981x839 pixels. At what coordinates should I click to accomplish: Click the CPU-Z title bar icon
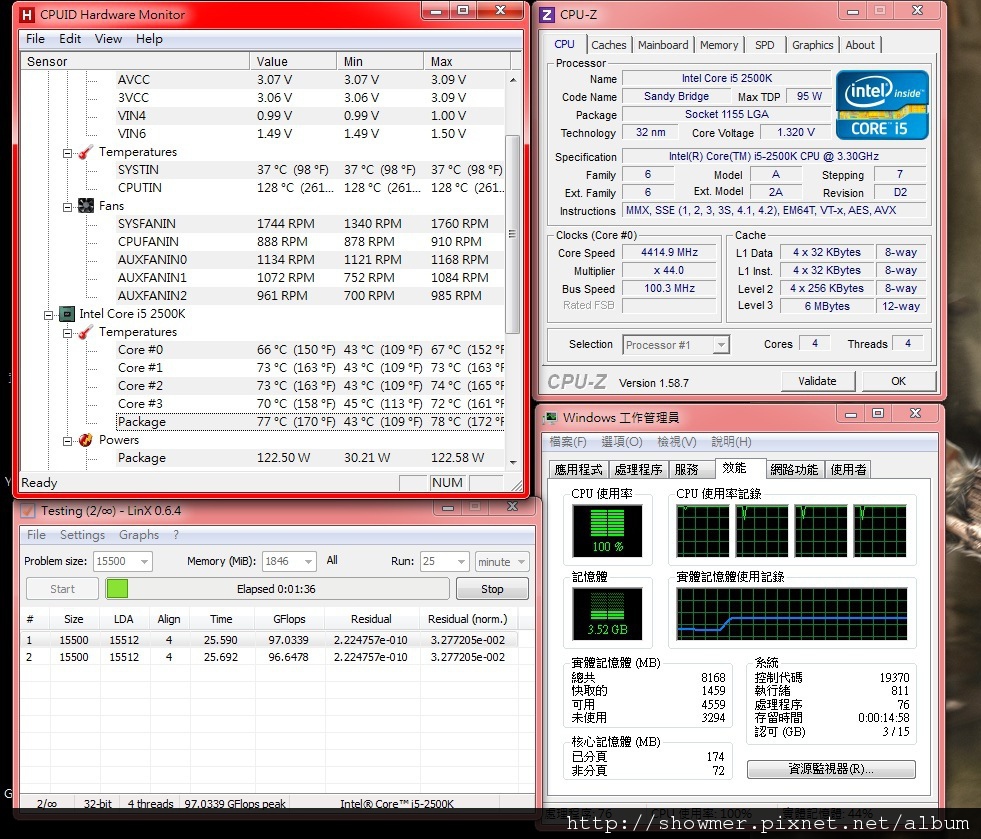tap(547, 14)
